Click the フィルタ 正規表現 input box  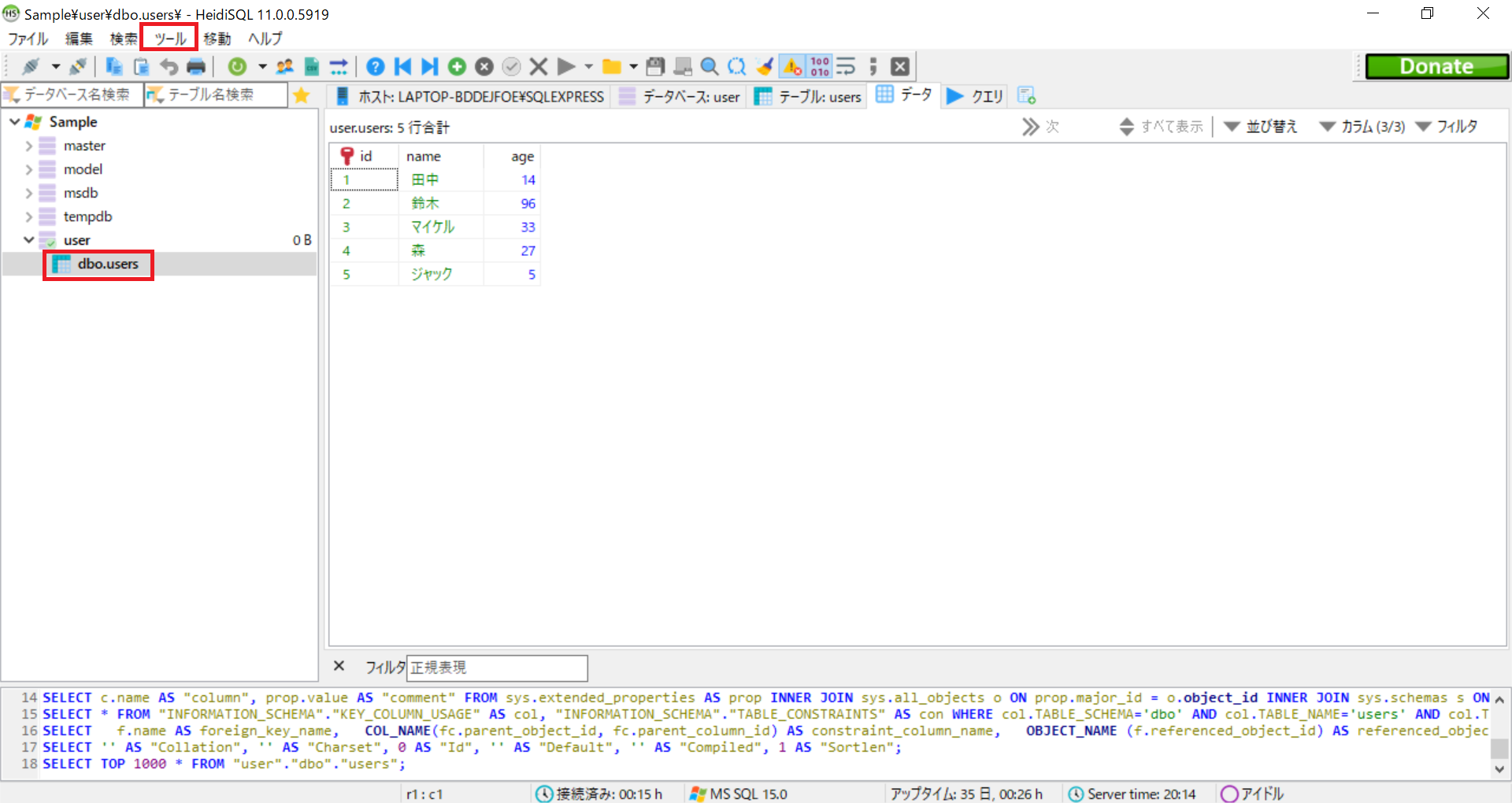pyautogui.click(x=497, y=668)
